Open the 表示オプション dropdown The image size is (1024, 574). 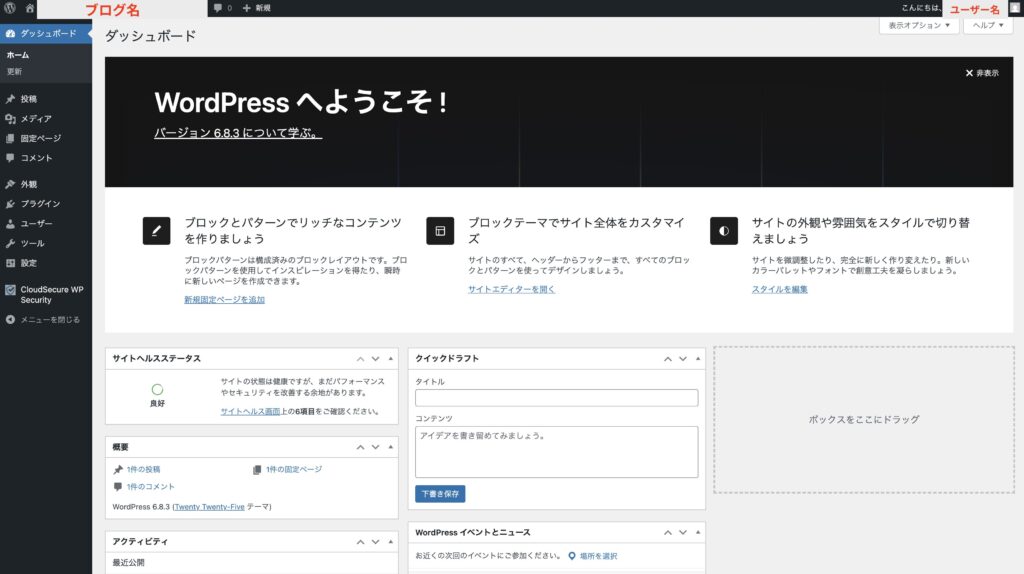pyautogui.click(x=918, y=26)
